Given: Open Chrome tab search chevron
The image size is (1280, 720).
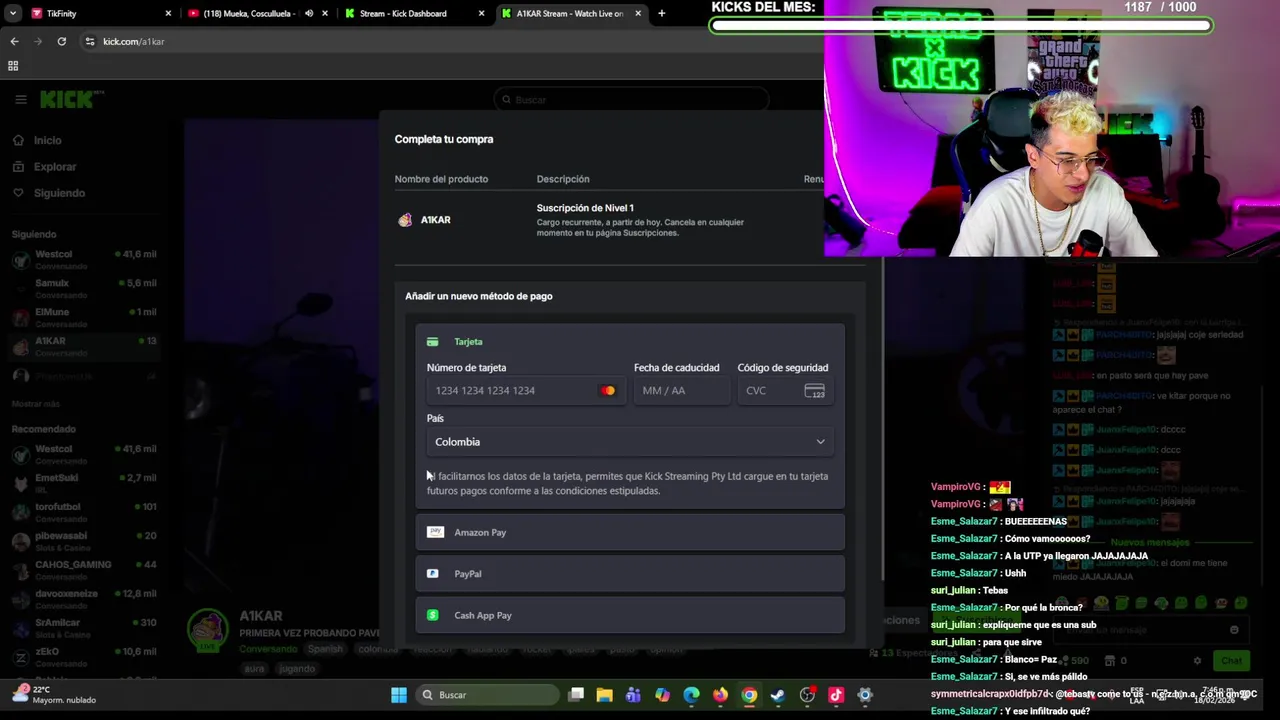Looking at the screenshot, I should click(x=14, y=13).
